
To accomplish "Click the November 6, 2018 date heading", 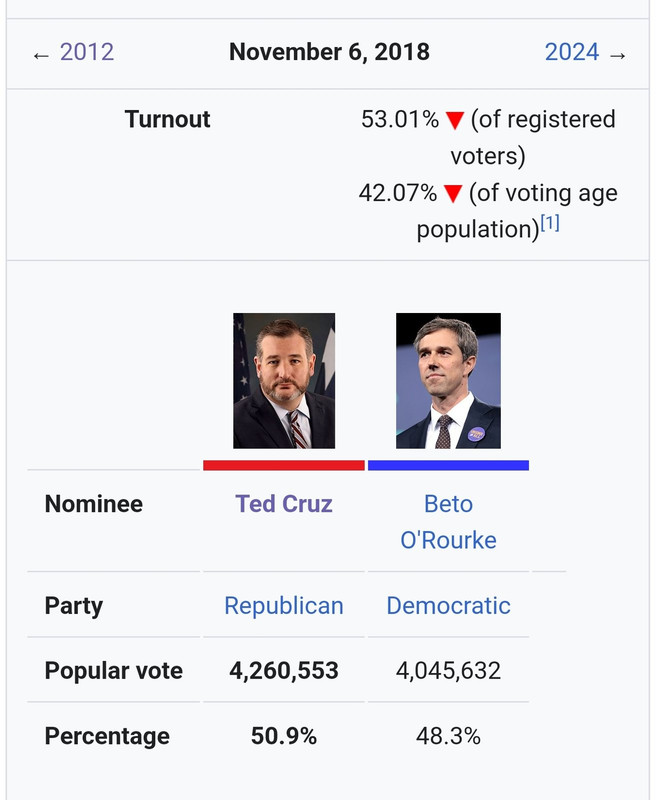I will coord(329,52).
